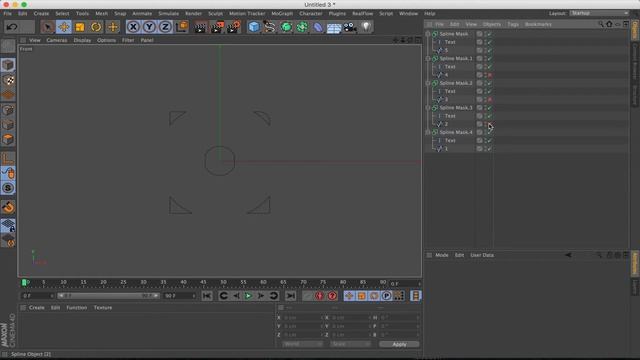Add a Camera object
640x360 pixels.
click(x=350, y=27)
